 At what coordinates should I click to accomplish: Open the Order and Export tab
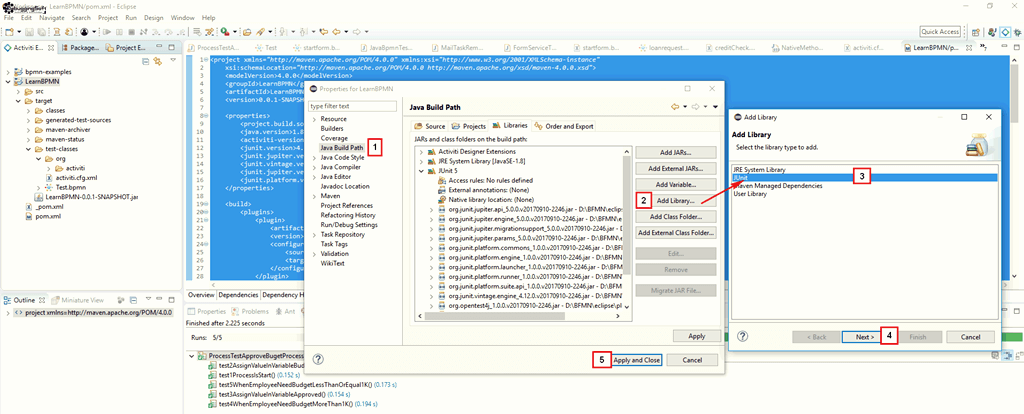pos(564,125)
